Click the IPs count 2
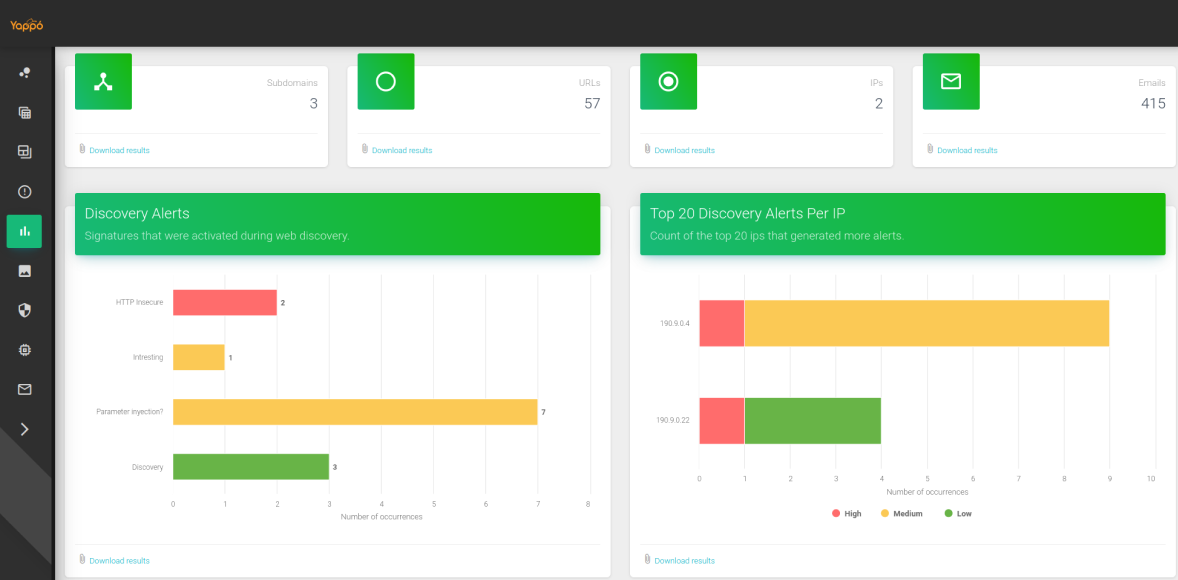This screenshot has height=580, width=1178. 878,104
